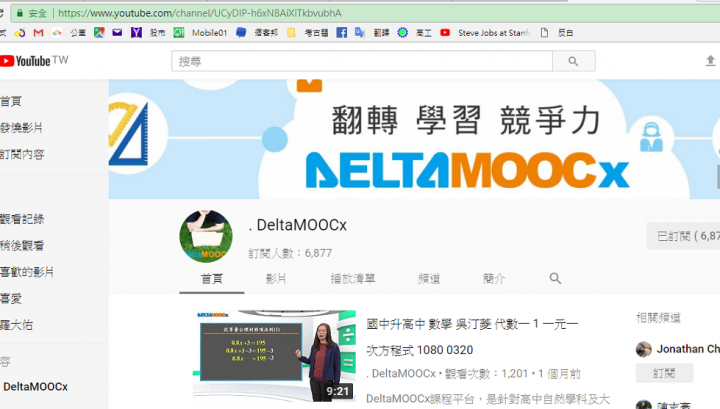Open the Facebook bookmark icon
This screenshot has height=409, width=720.
pos(342,33)
